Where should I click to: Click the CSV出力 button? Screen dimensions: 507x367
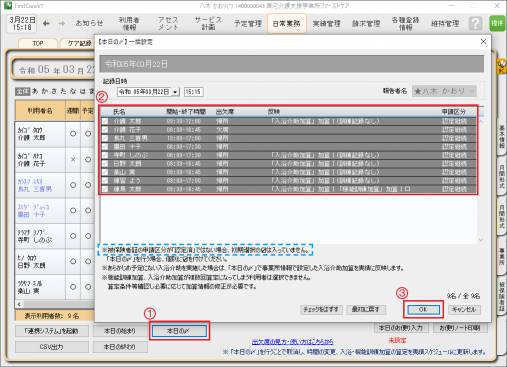(52, 347)
